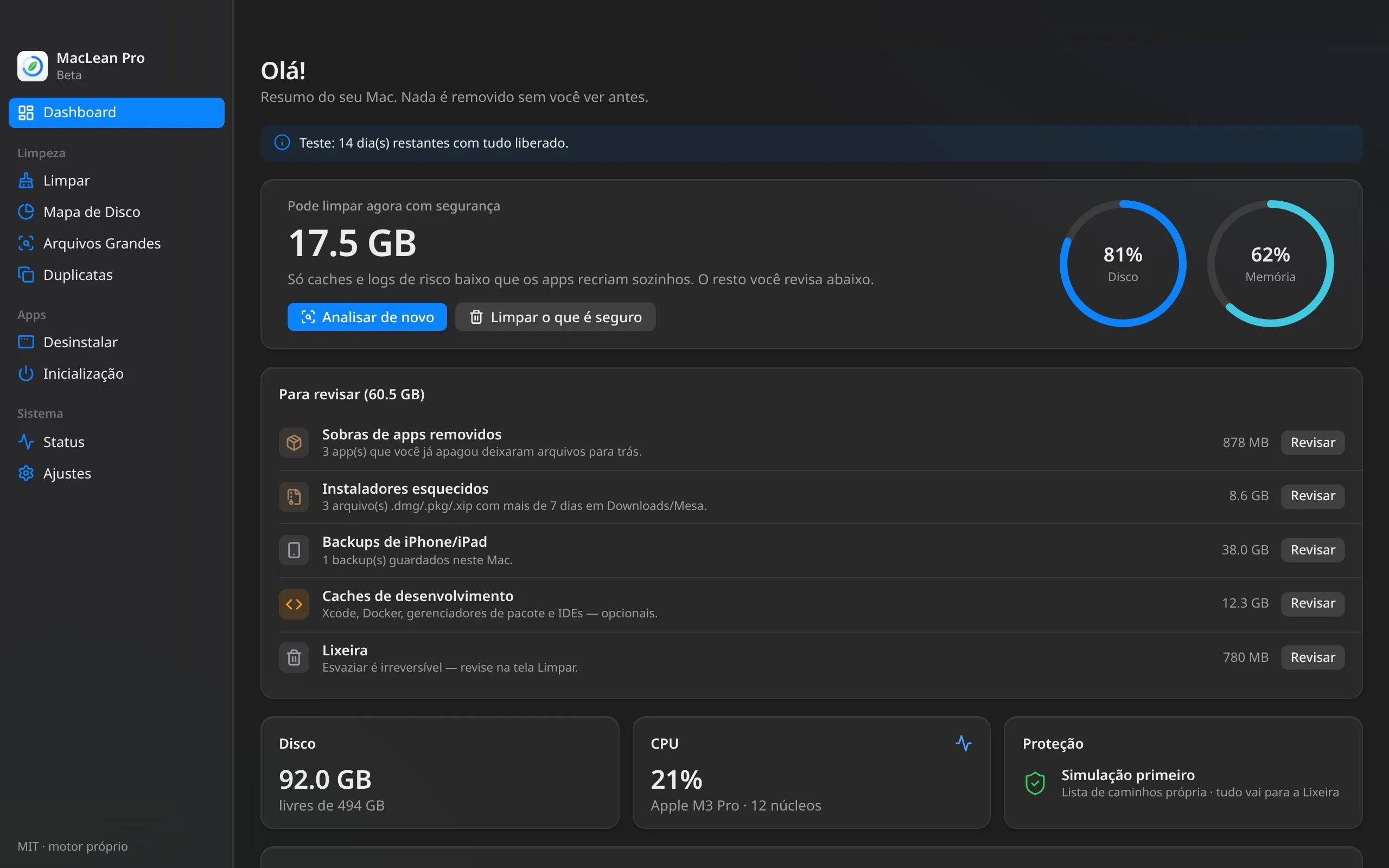The image size is (1389, 868).
Task: Click the info icon in the trial banner
Action: pos(282,142)
